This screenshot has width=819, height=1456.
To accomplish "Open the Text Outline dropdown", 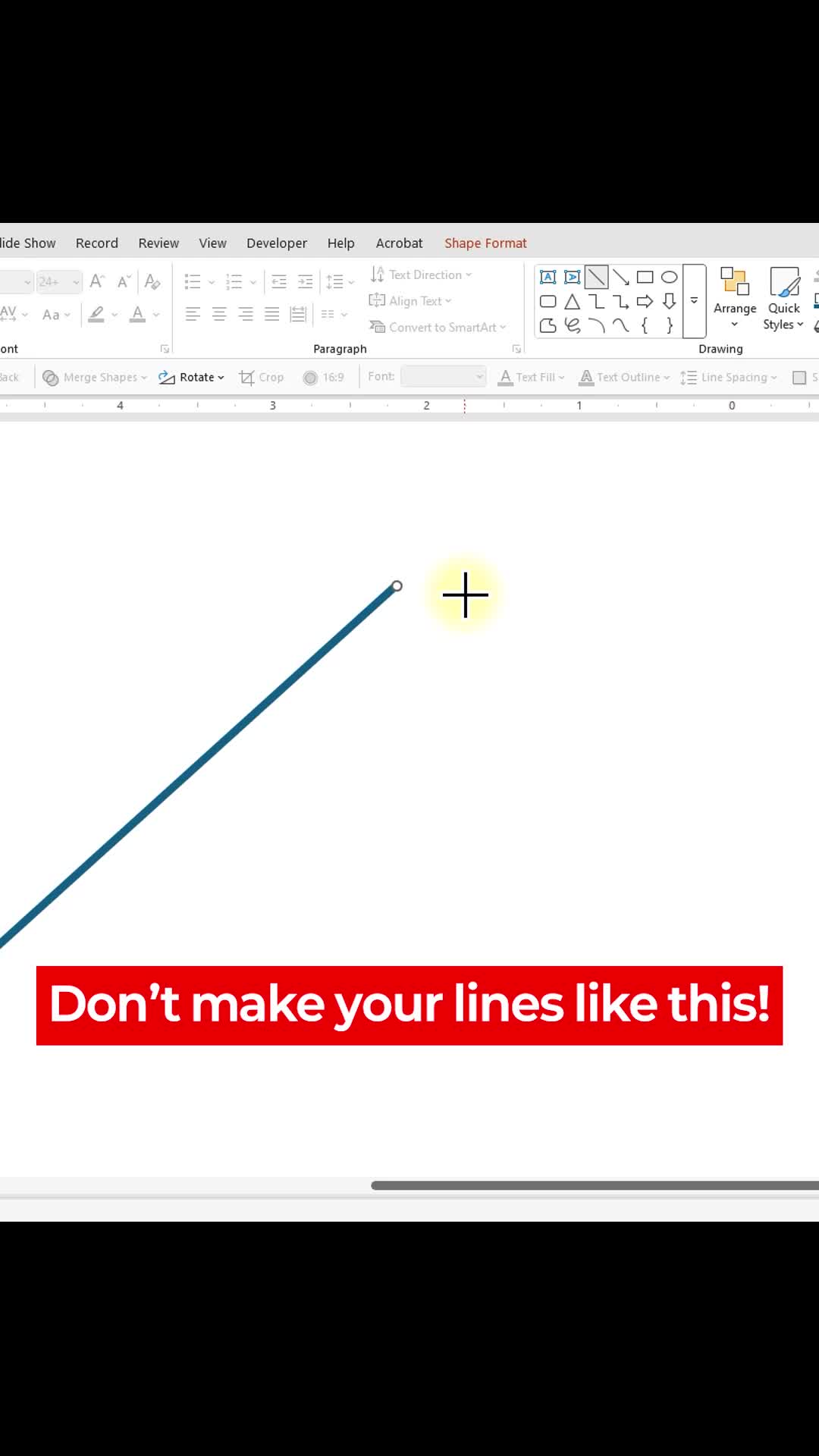I will pyautogui.click(x=625, y=377).
